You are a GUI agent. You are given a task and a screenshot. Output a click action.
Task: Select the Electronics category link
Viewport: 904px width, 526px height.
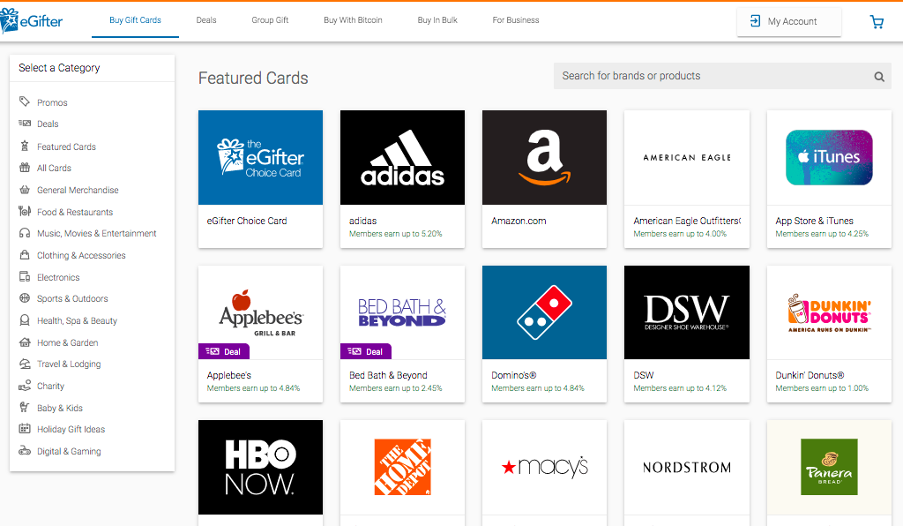tap(58, 277)
